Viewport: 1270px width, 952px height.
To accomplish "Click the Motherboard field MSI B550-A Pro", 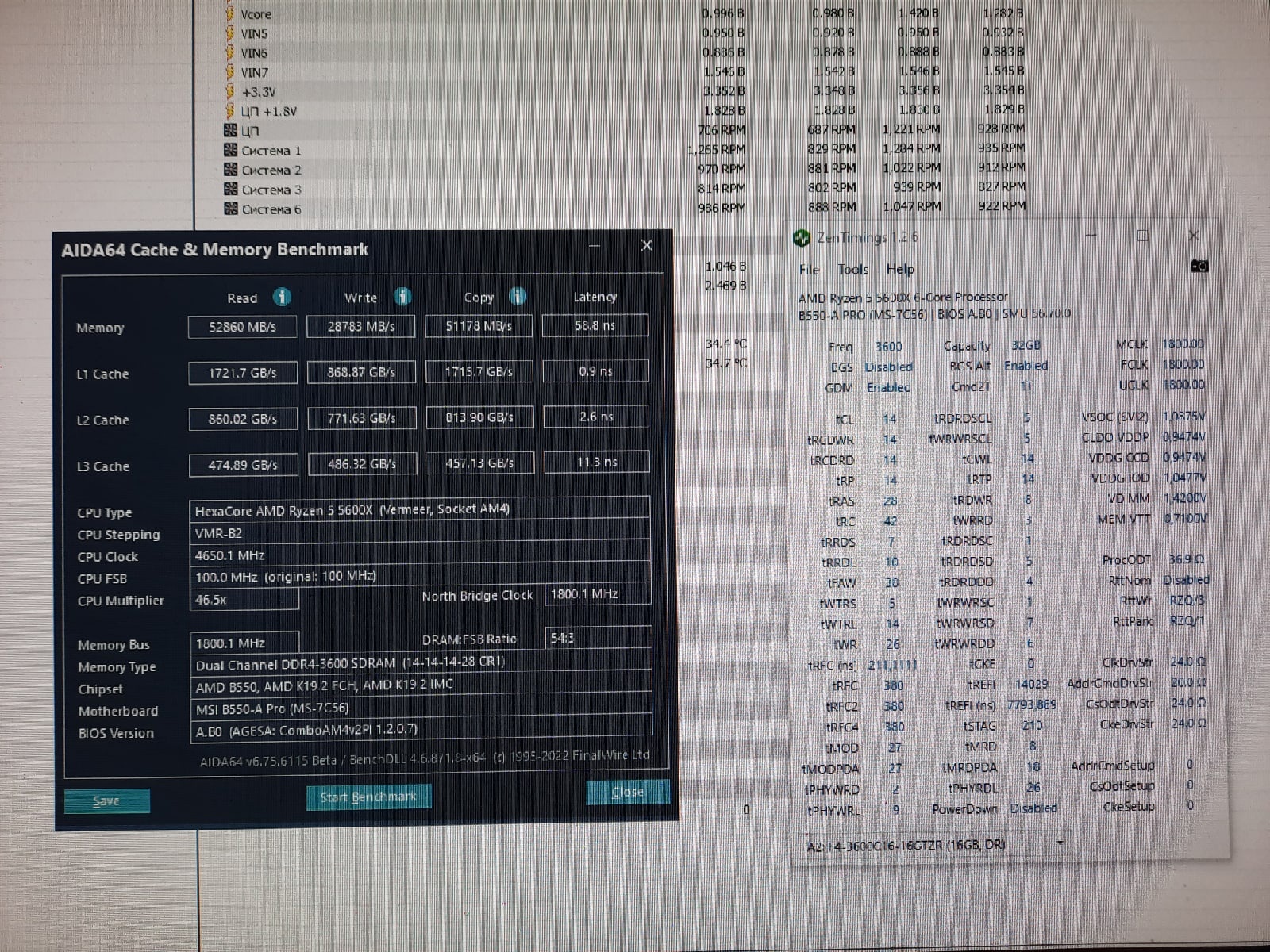I will point(421,708).
